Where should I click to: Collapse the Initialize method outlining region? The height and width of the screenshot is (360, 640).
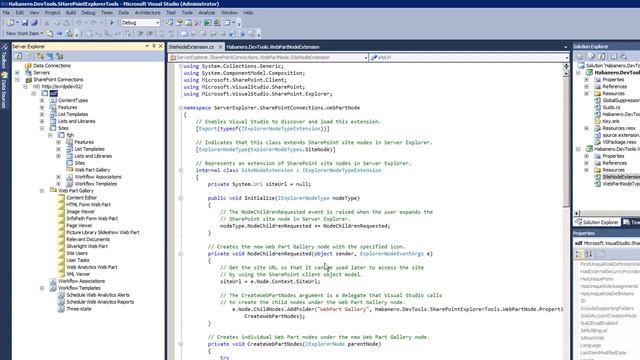[180, 198]
